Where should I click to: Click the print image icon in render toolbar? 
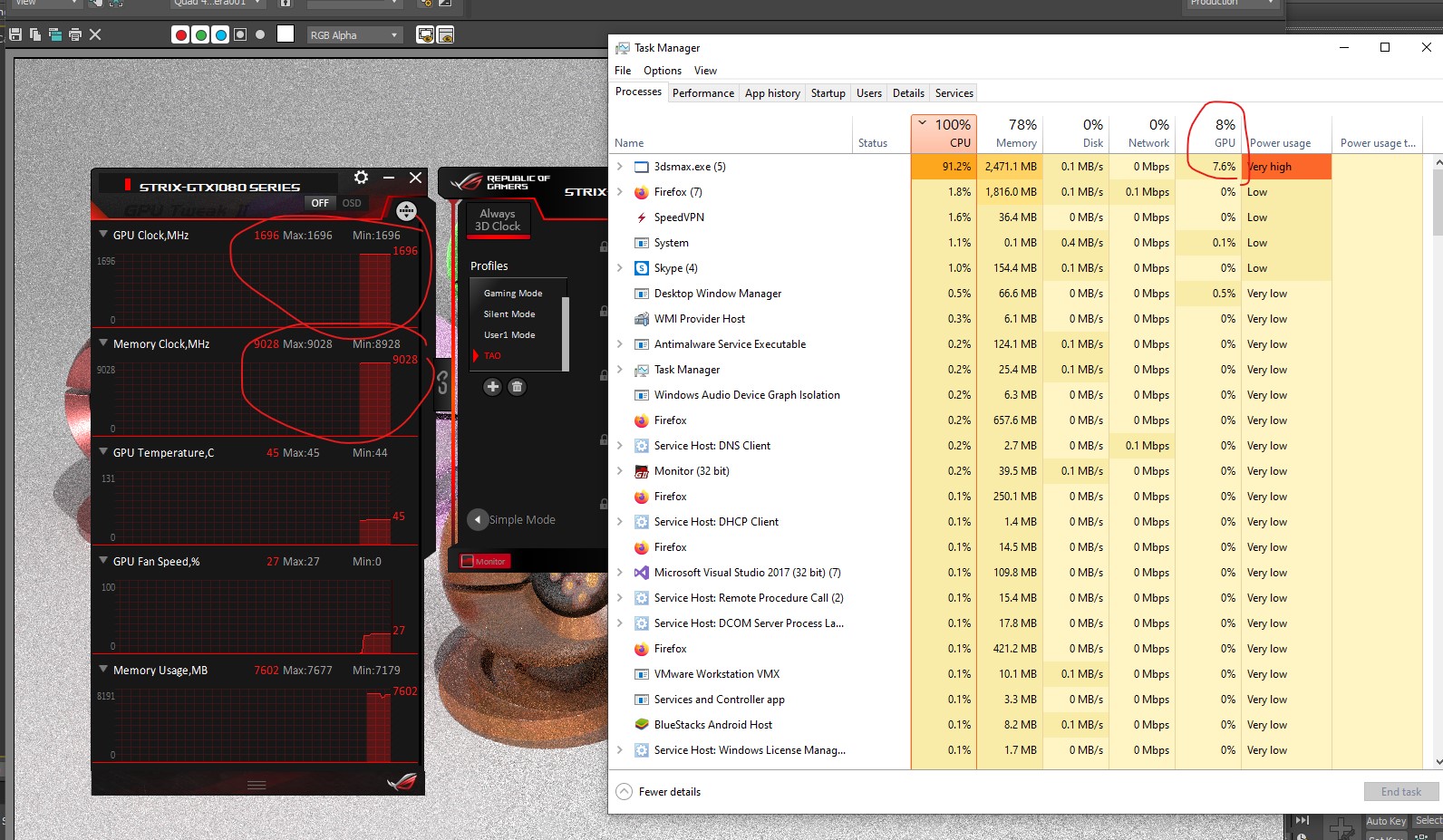coord(75,34)
